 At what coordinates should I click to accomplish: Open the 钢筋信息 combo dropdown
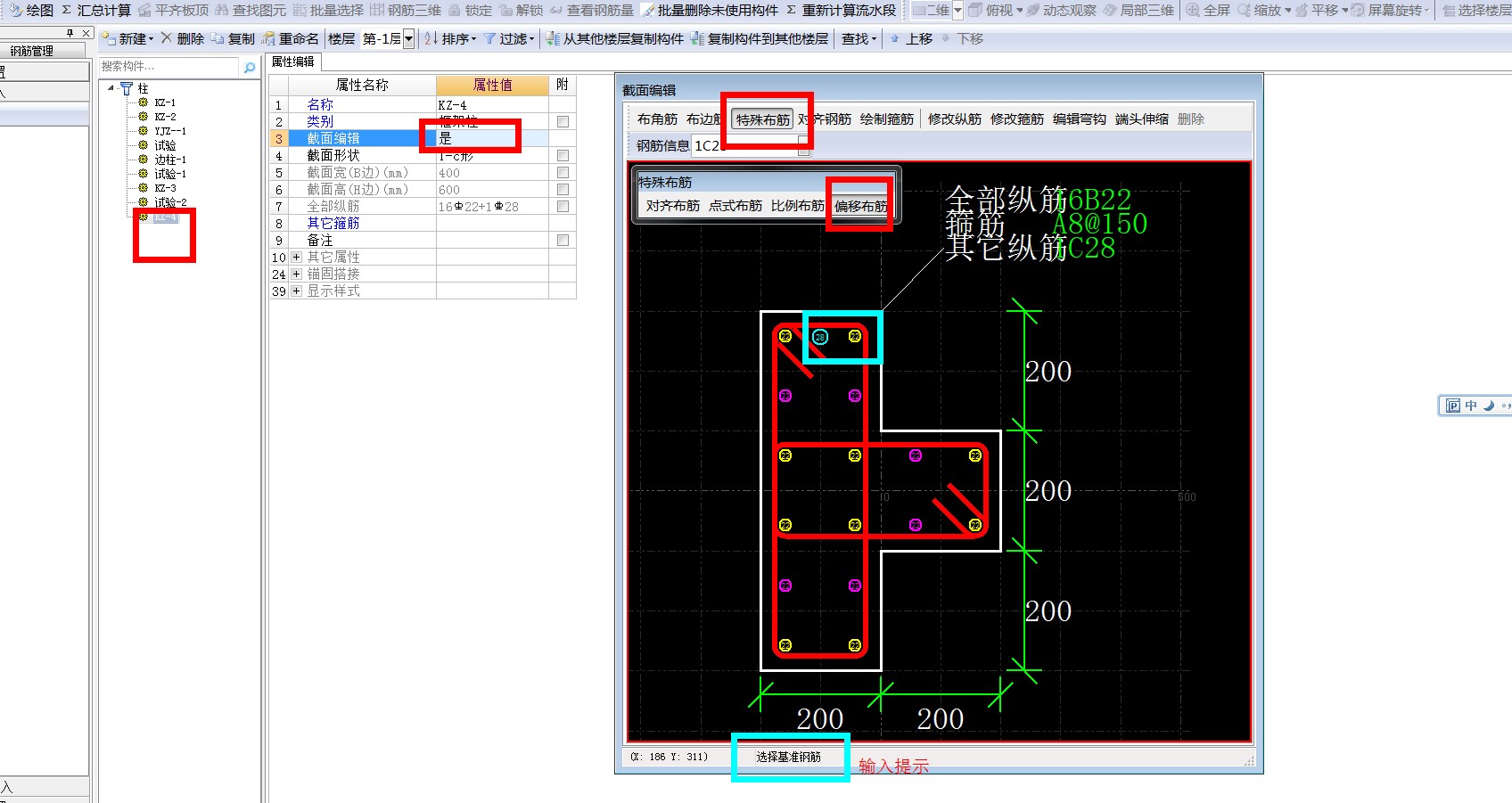pyautogui.click(x=803, y=146)
